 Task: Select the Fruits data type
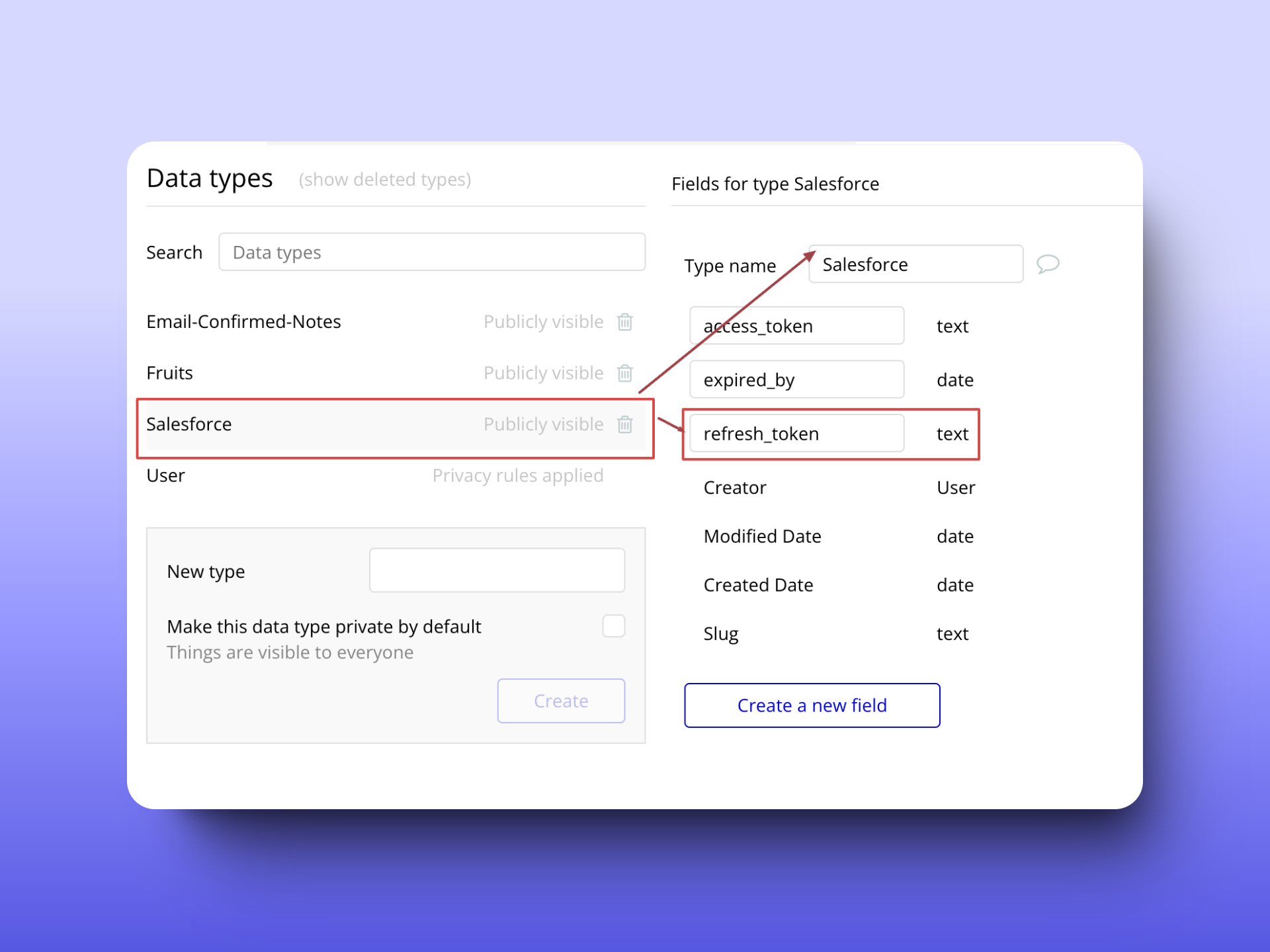pos(396,374)
